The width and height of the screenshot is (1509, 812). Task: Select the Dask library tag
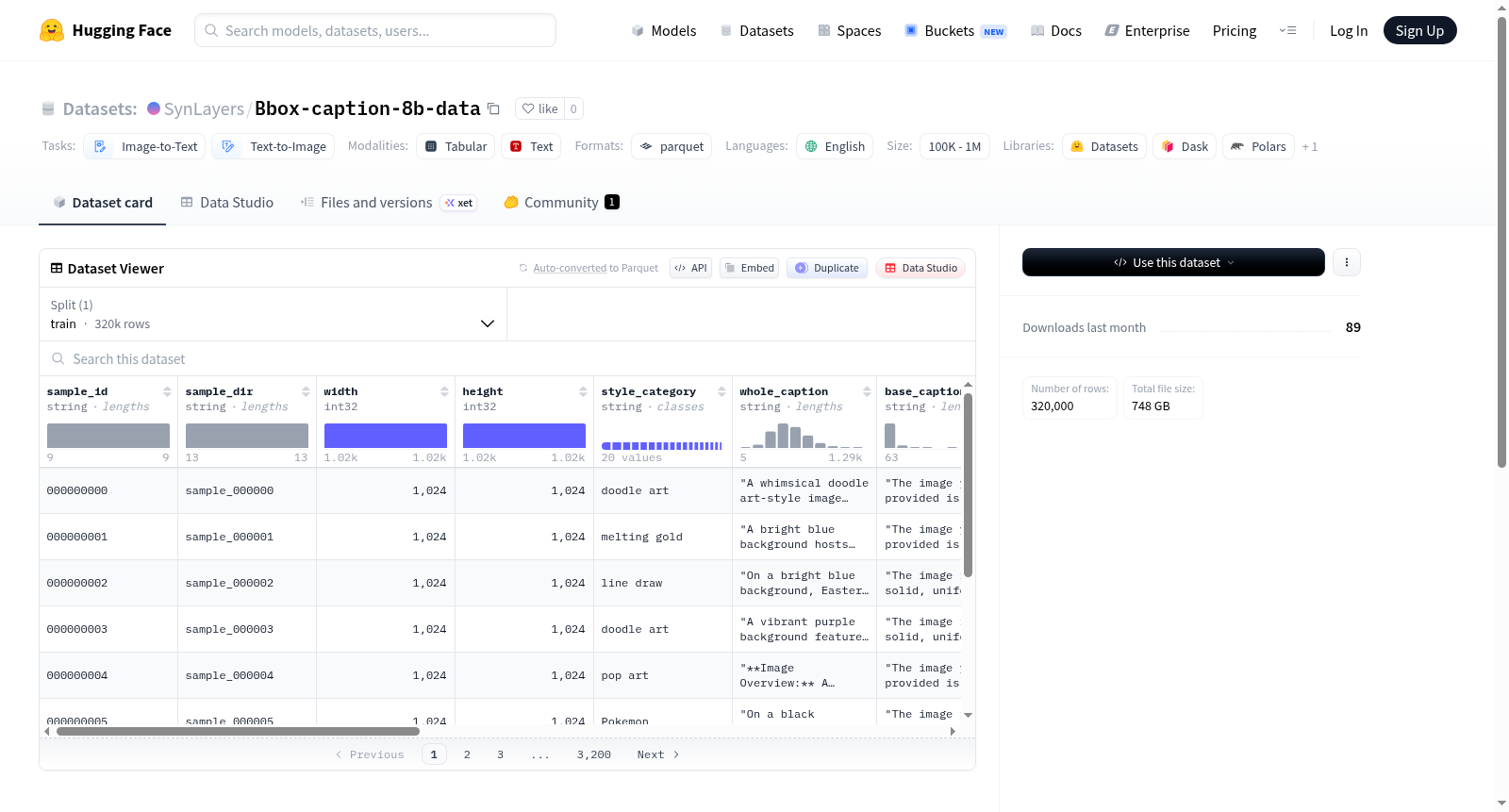1185,146
